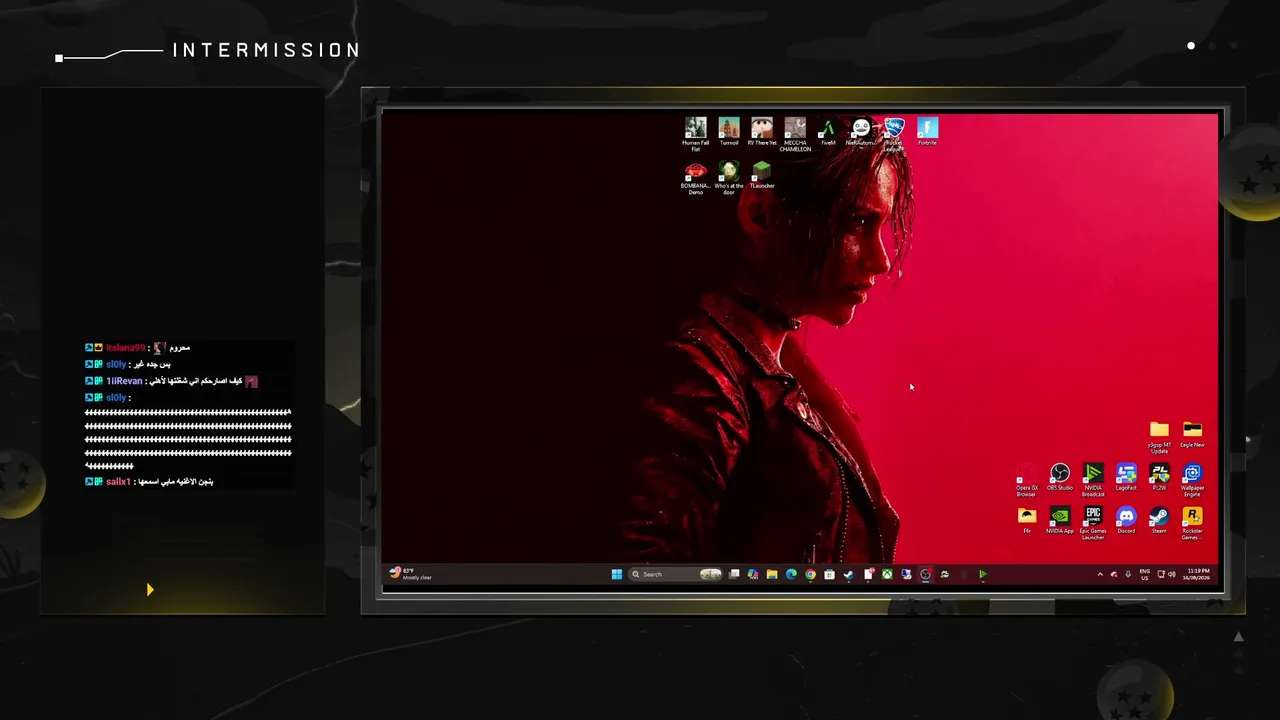The width and height of the screenshot is (1280, 720).
Task: Open the OBS Studio desktop shortcut
Action: tap(1060, 478)
